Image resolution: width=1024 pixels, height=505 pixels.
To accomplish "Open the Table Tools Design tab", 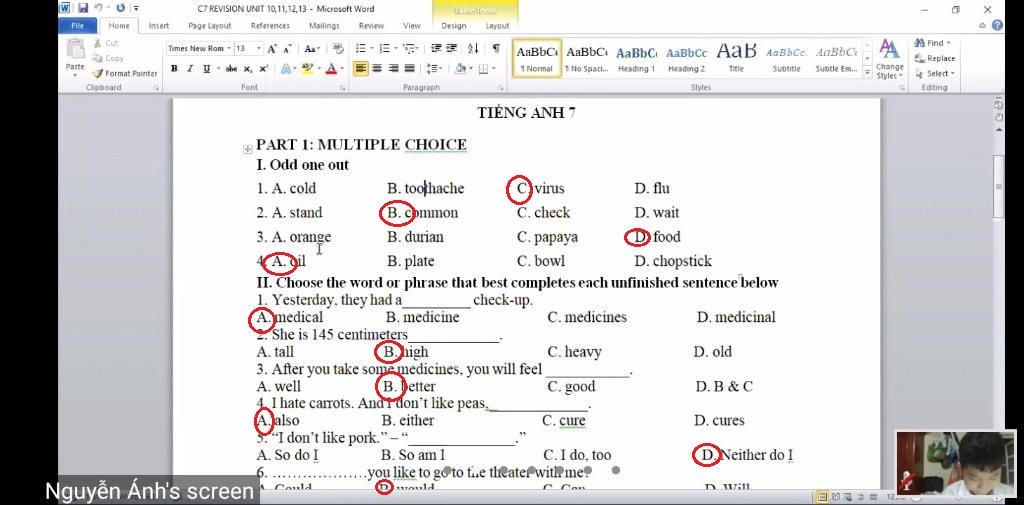I will [x=454, y=25].
